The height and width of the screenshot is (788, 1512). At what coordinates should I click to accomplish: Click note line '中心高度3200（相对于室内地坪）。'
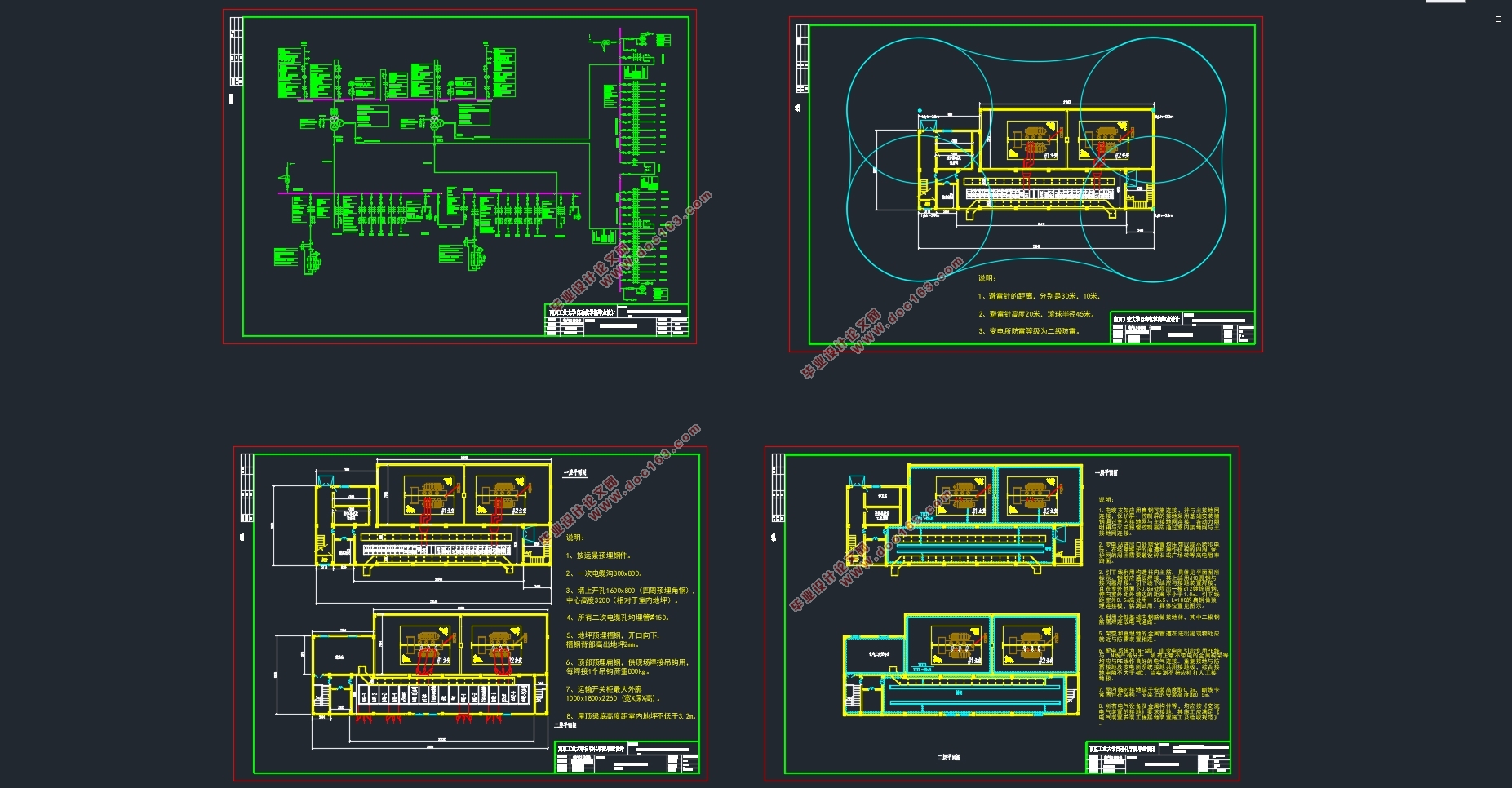click(622, 600)
